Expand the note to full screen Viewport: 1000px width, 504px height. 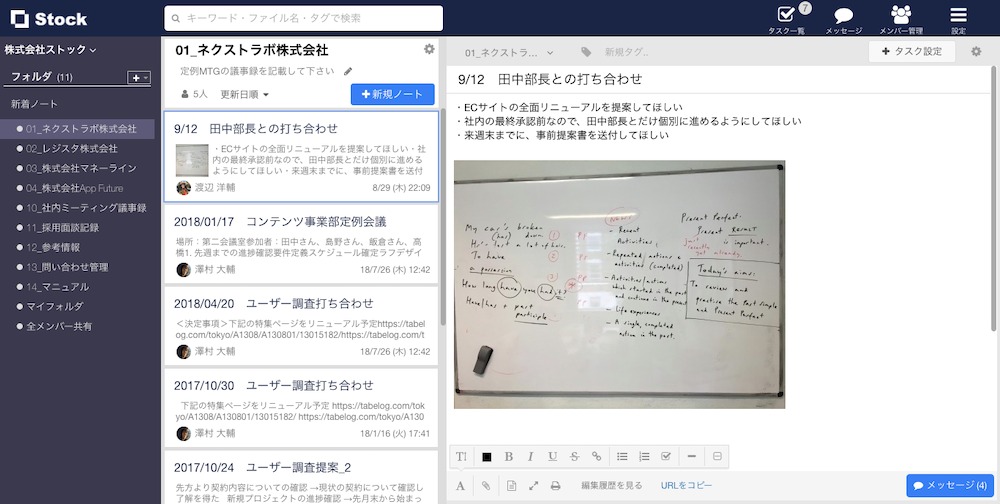(x=533, y=485)
